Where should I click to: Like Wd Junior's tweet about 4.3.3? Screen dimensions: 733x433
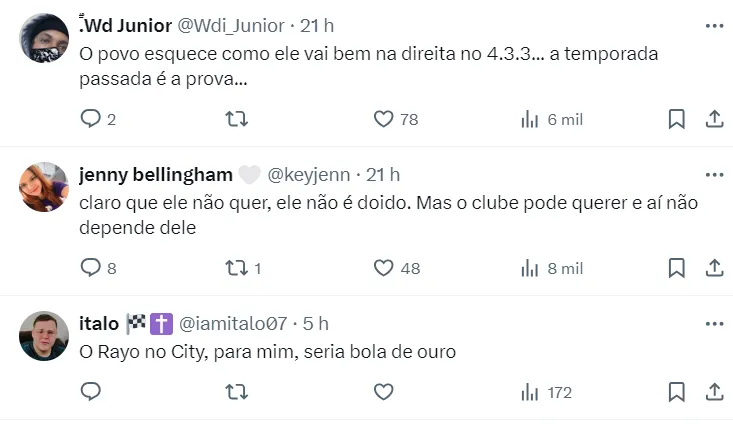pos(384,119)
